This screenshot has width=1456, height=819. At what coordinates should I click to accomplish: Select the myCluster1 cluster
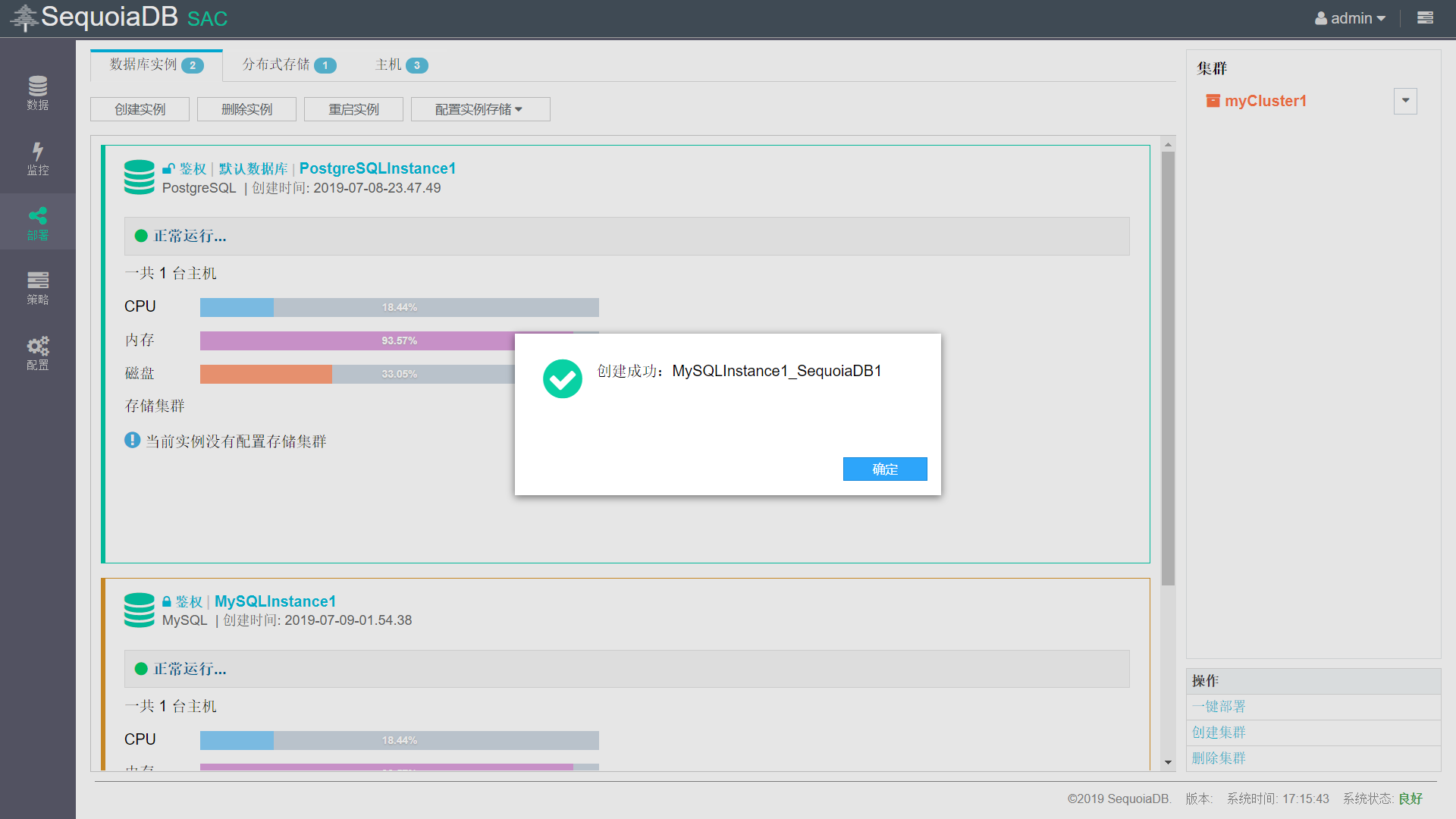pyautogui.click(x=1265, y=101)
